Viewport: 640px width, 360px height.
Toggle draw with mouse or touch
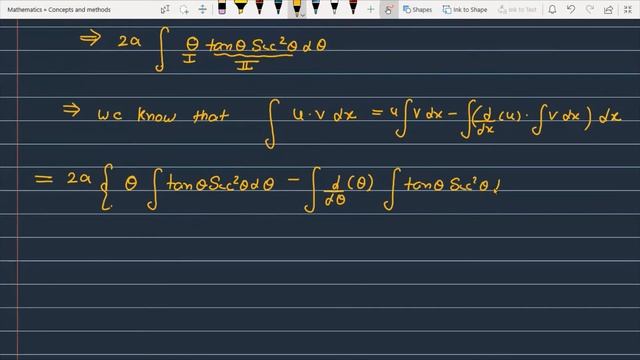click(x=389, y=9)
